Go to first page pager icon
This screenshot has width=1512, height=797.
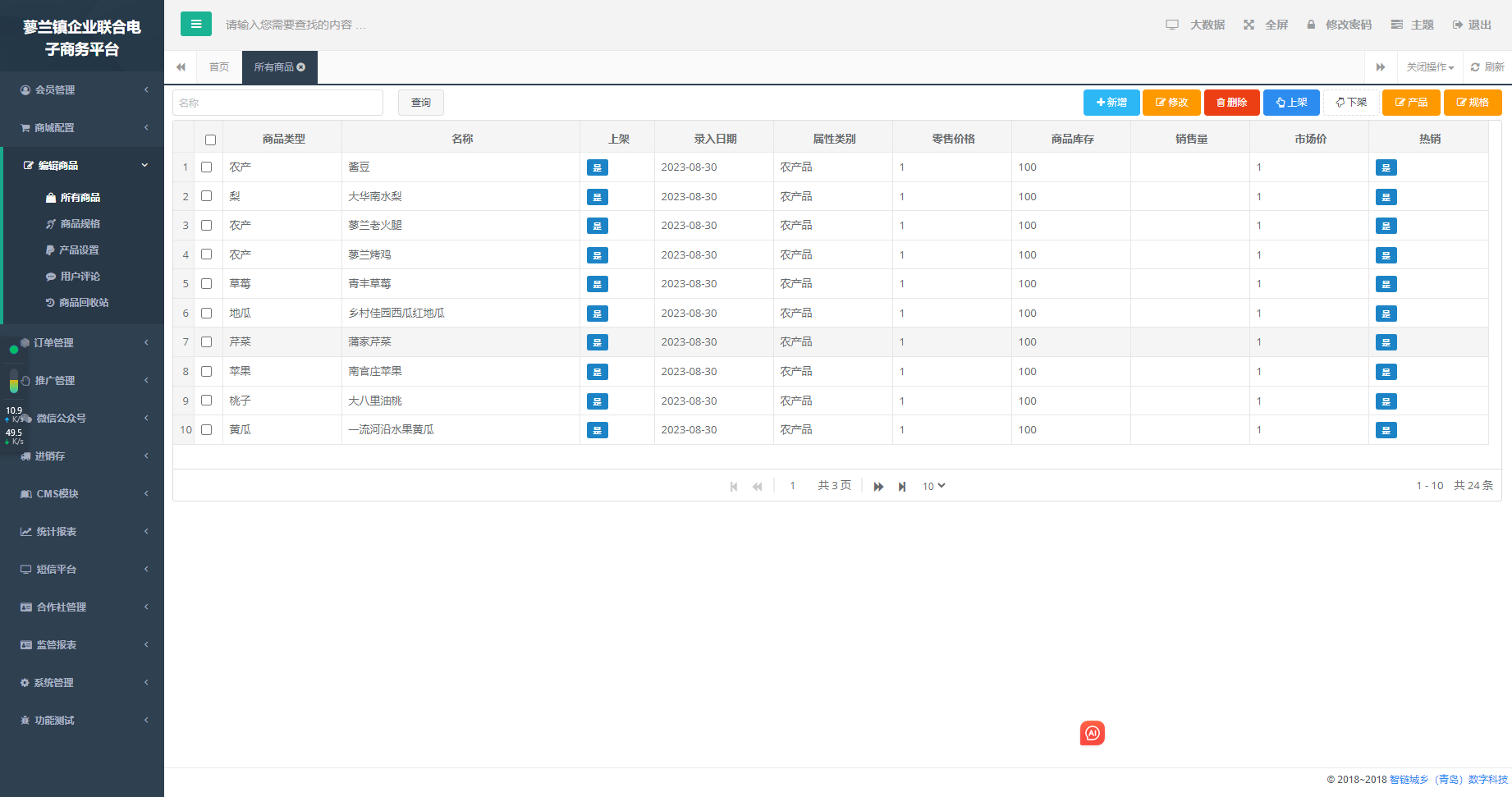click(734, 487)
